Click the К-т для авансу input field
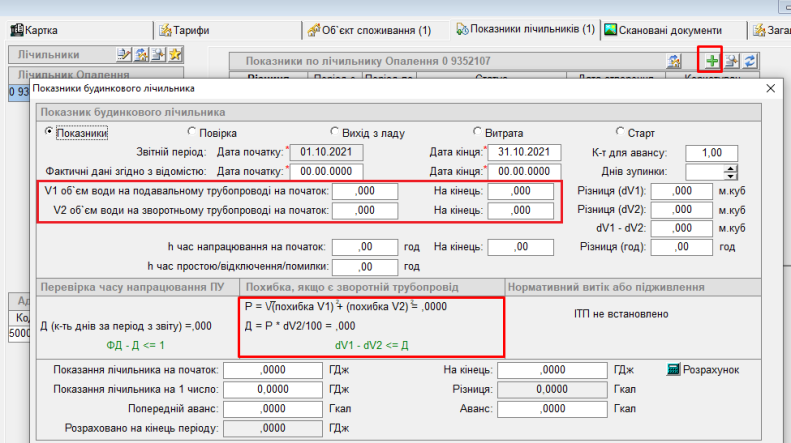Screen dimensions: 791x443 [x=710, y=152]
